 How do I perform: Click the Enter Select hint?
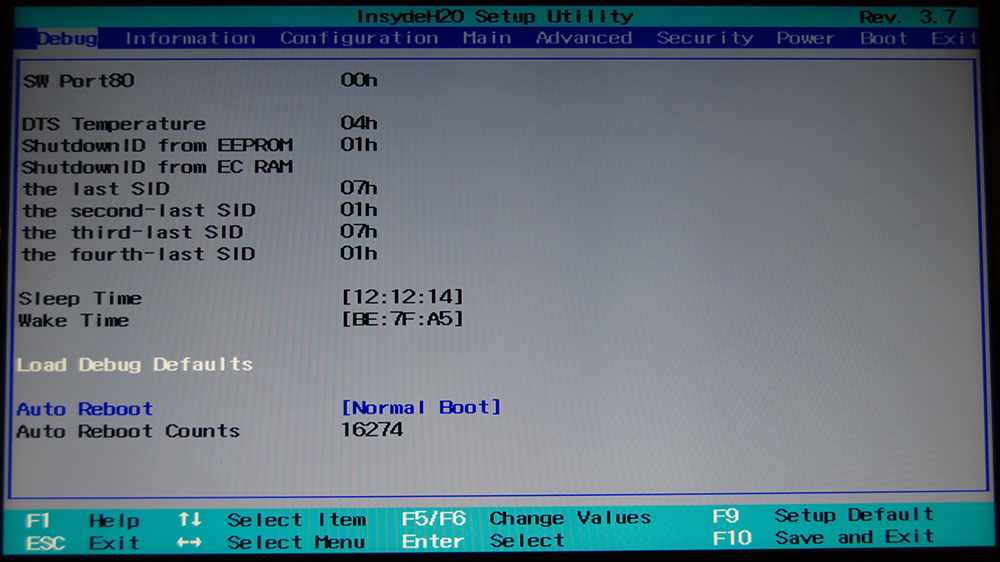tap(483, 541)
